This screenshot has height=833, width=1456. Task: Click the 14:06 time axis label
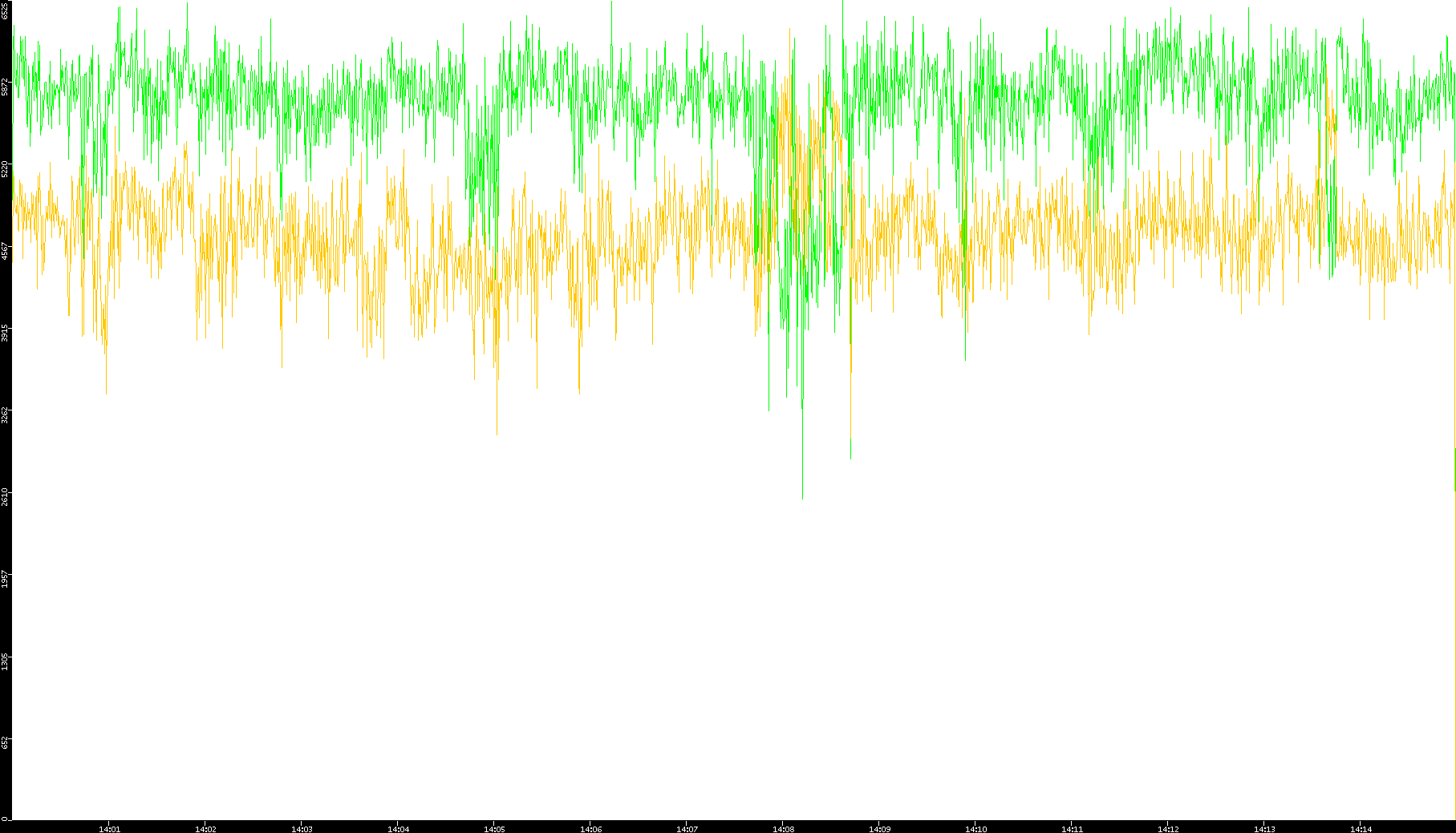point(590,829)
